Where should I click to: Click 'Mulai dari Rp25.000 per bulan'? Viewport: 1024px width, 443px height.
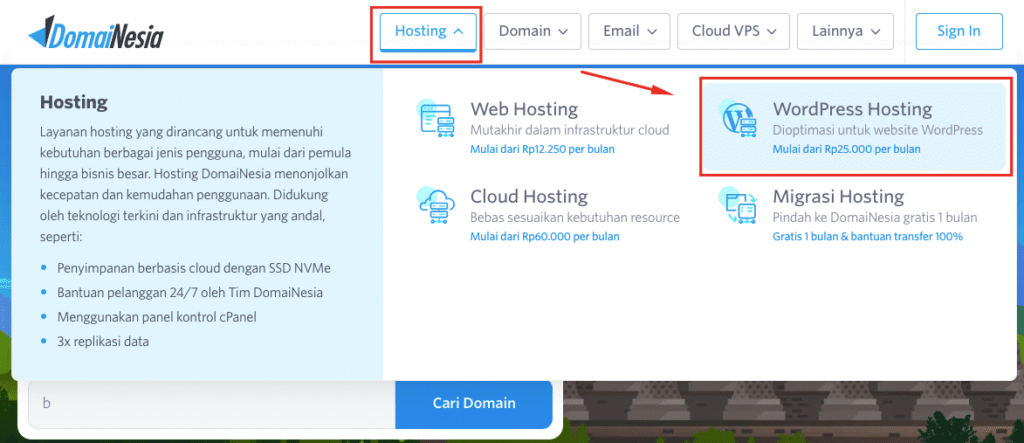pos(846,149)
